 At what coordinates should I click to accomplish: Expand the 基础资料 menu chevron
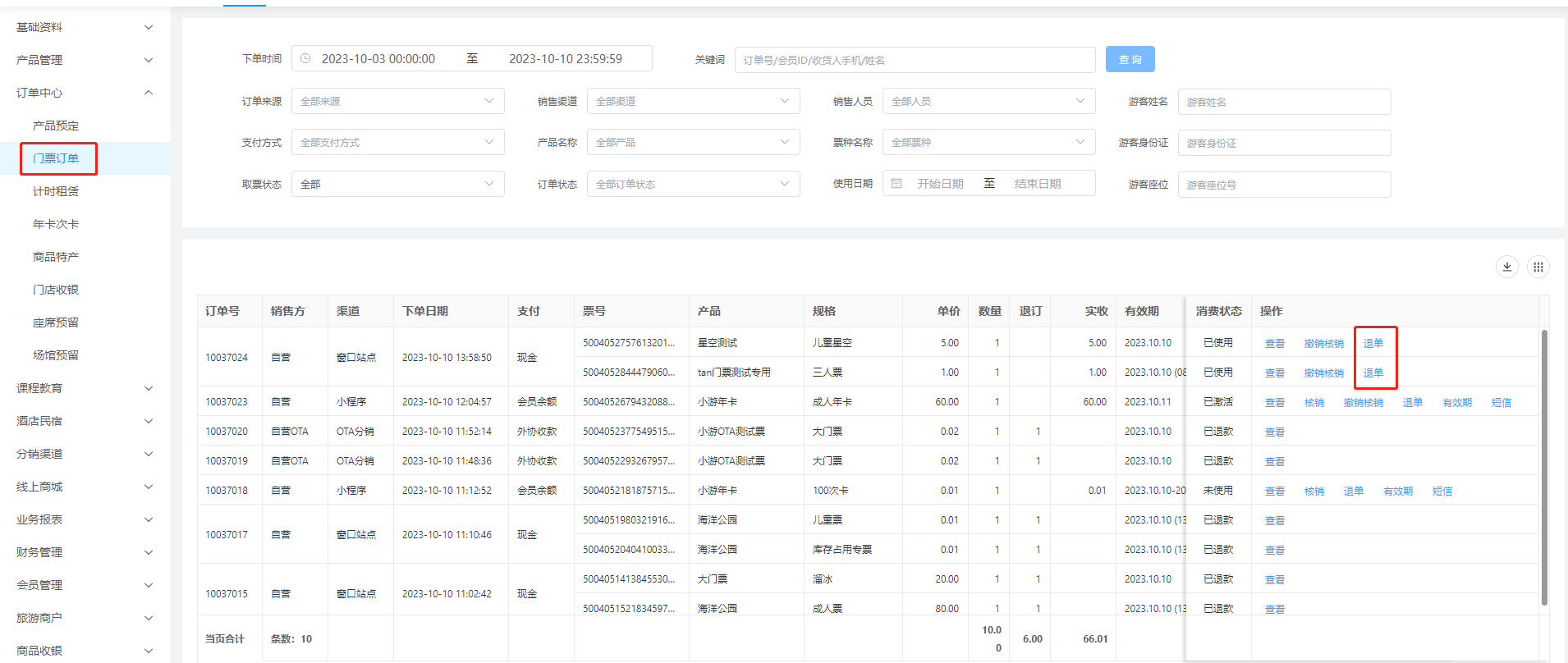[149, 27]
